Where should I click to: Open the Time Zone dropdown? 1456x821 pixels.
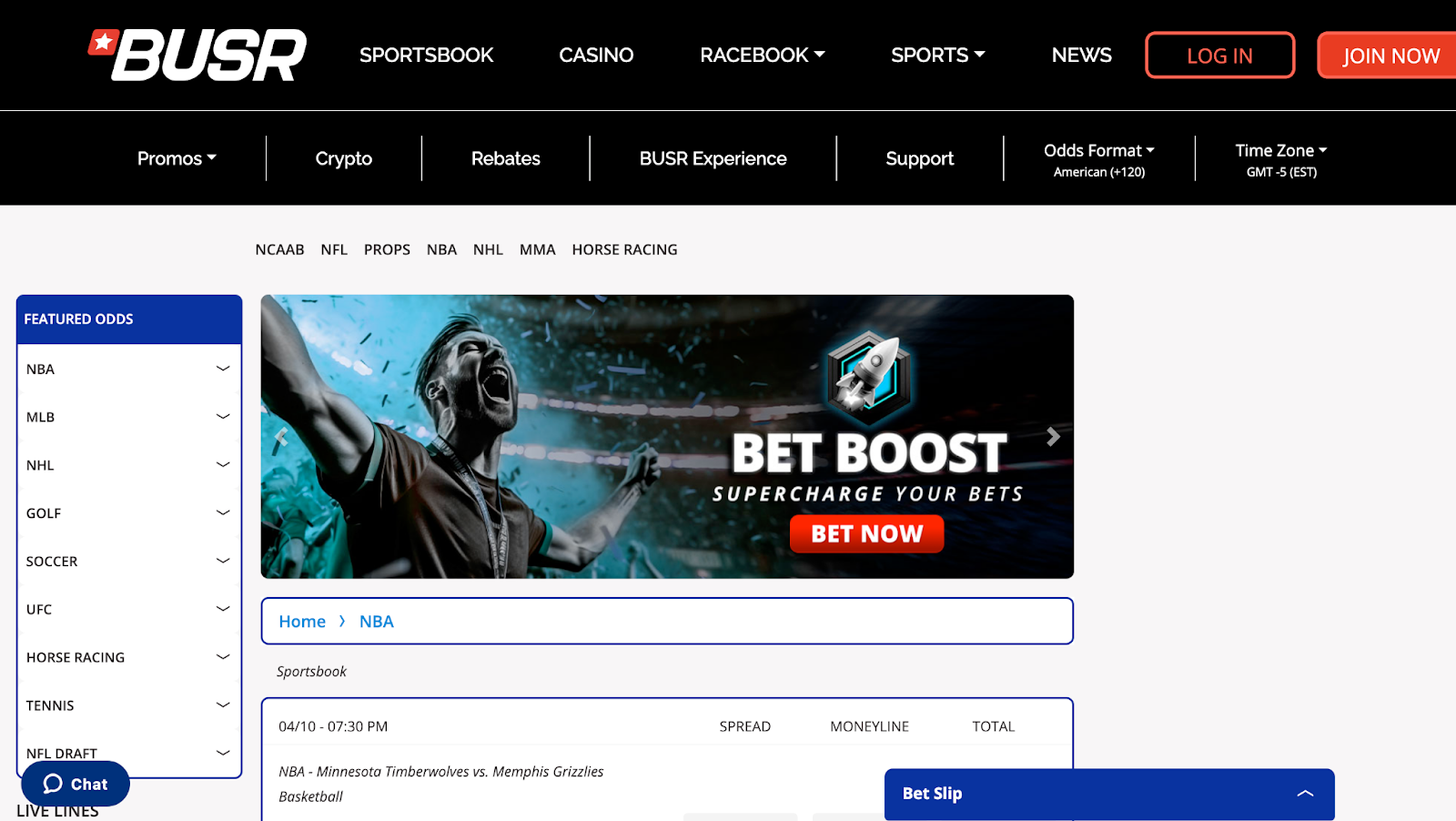pos(1281,159)
